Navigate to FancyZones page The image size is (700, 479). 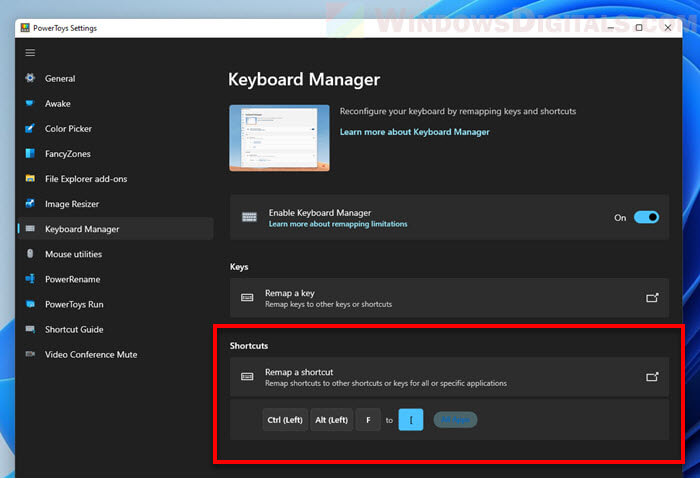coord(116,154)
